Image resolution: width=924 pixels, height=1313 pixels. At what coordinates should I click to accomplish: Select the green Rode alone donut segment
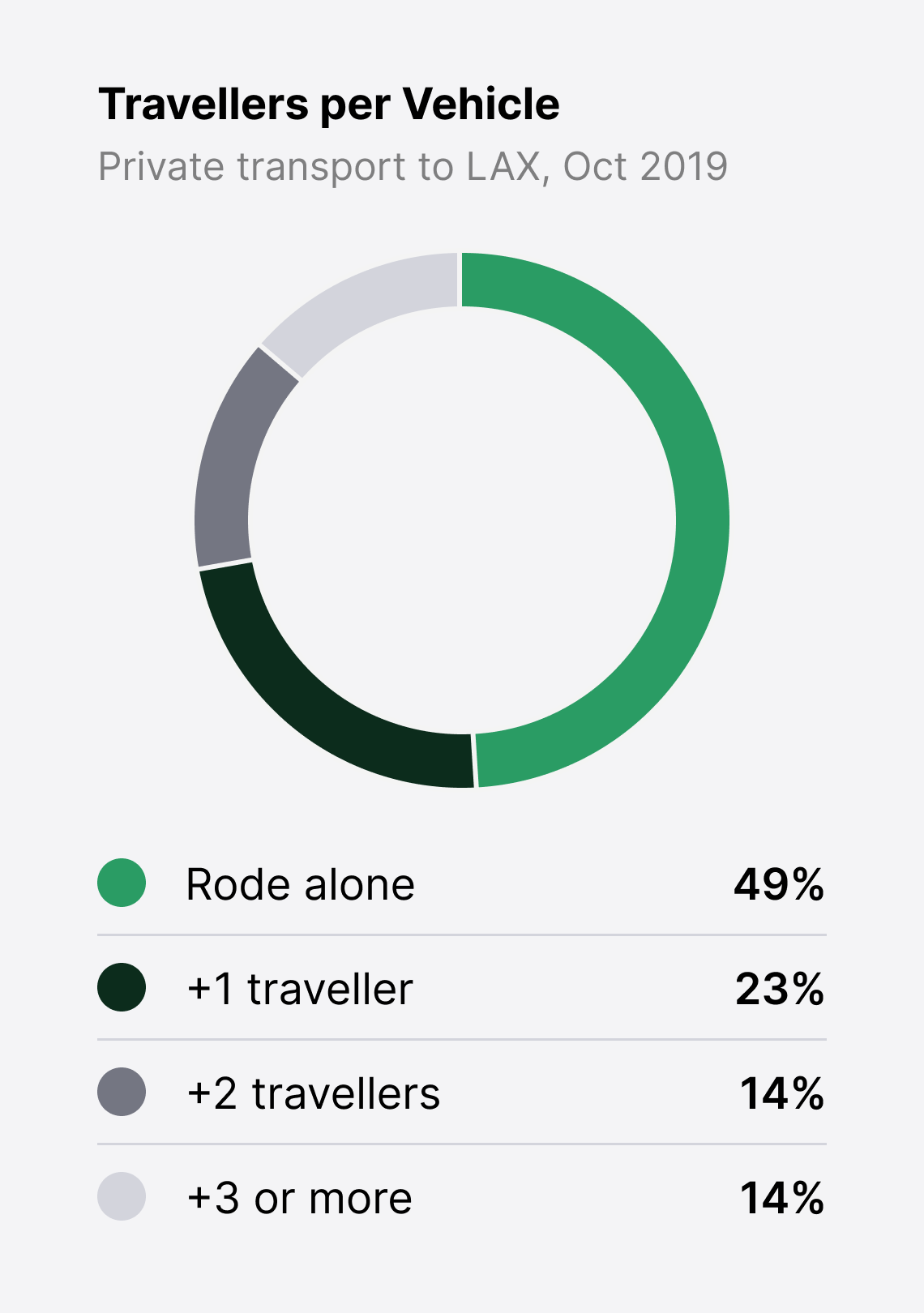tap(702, 519)
